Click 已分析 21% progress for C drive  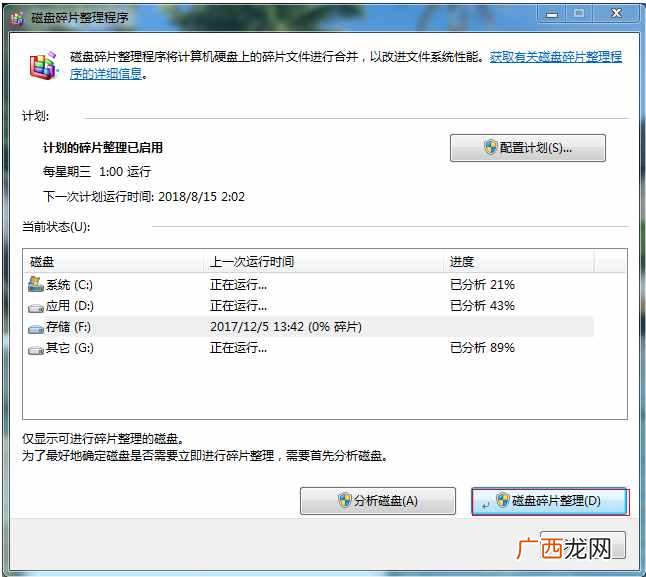[482, 285]
